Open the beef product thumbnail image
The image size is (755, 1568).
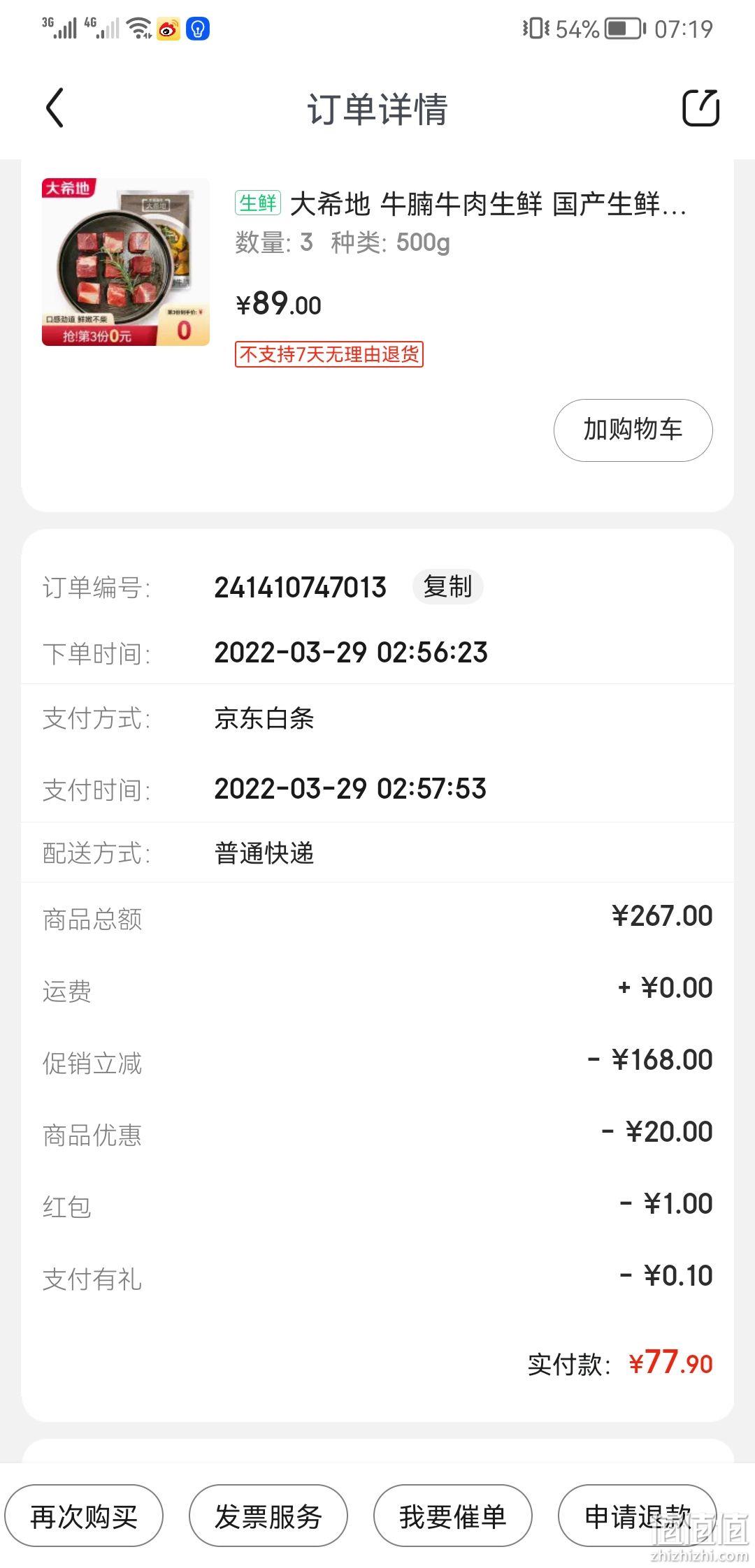pos(126,262)
